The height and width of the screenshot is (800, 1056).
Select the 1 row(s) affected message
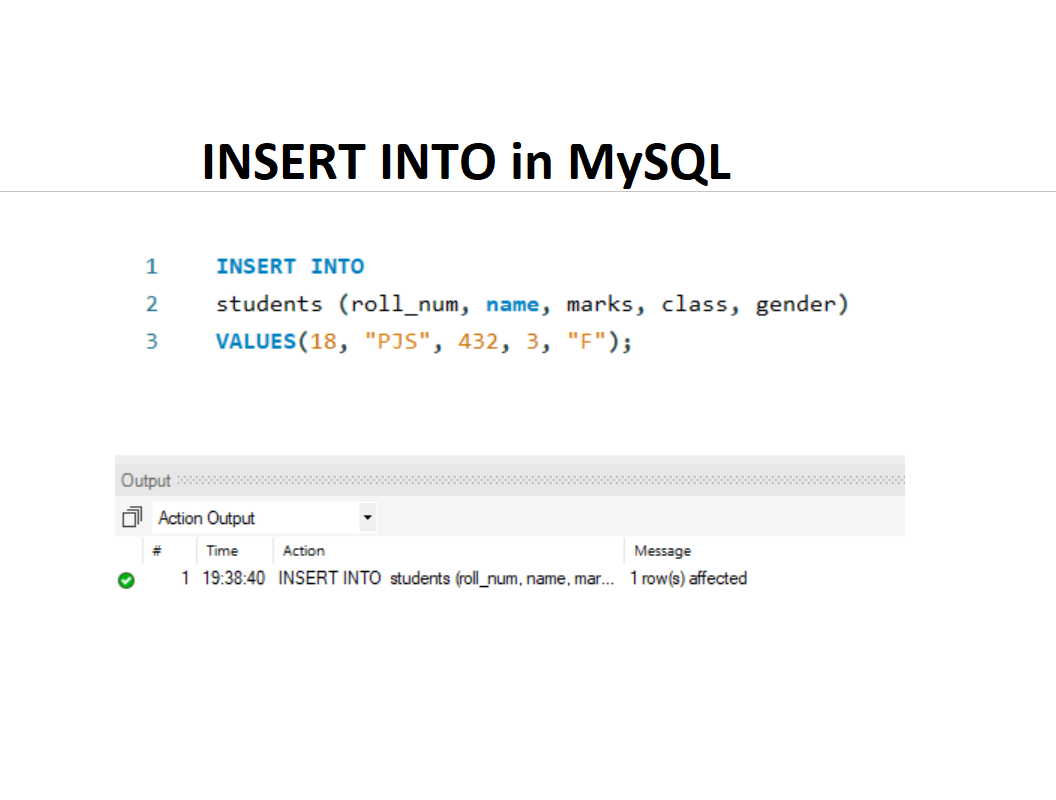click(x=688, y=579)
